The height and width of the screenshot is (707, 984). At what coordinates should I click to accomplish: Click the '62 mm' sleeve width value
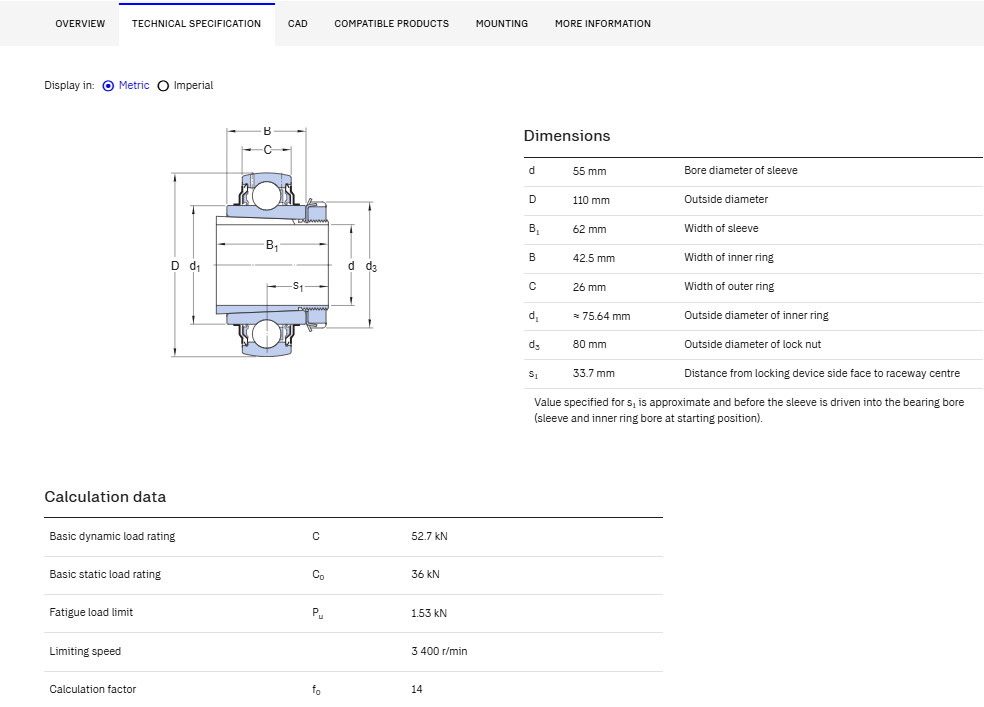(x=589, y=229)
